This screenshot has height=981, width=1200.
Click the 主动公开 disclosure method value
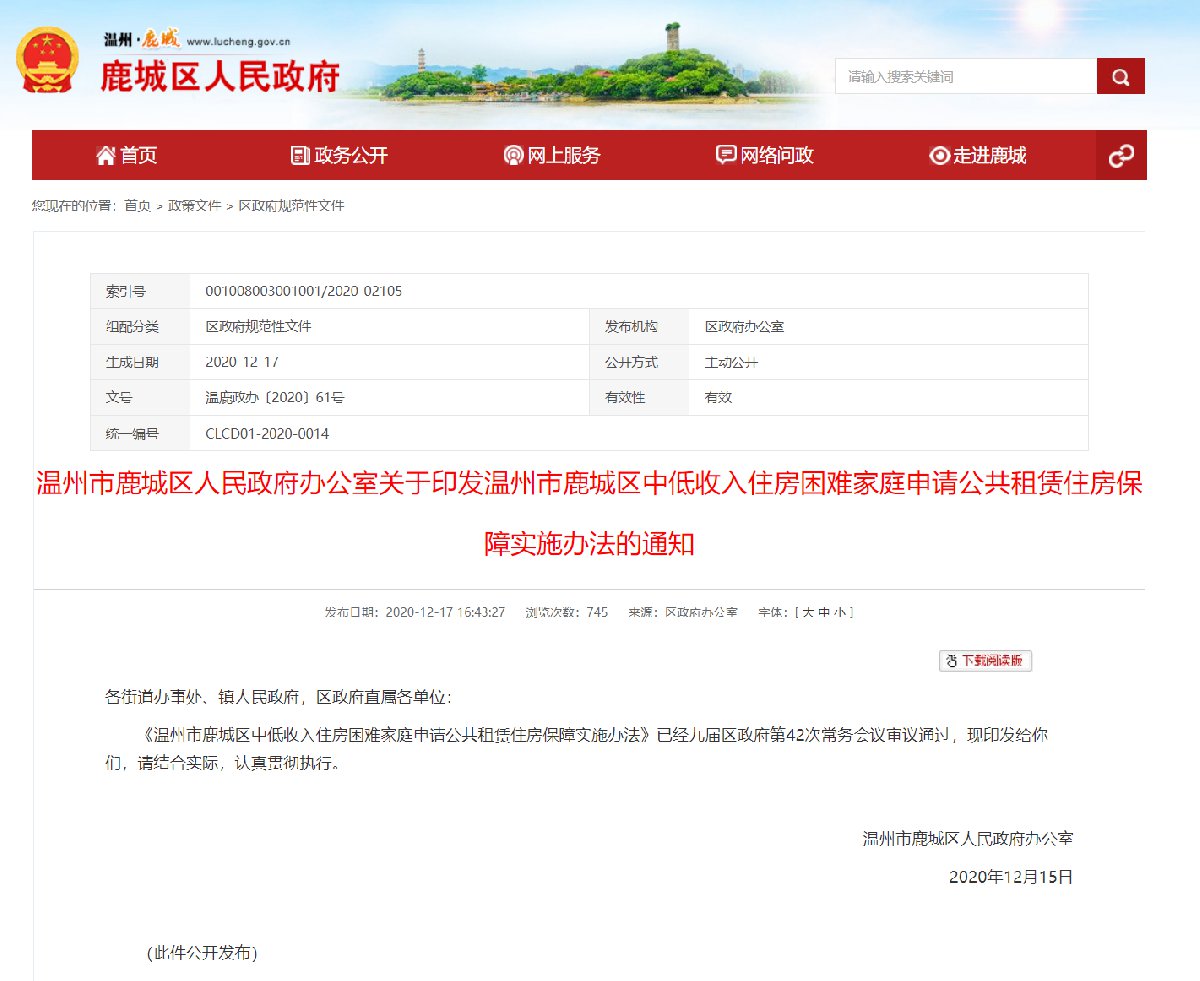pos(731,363)
